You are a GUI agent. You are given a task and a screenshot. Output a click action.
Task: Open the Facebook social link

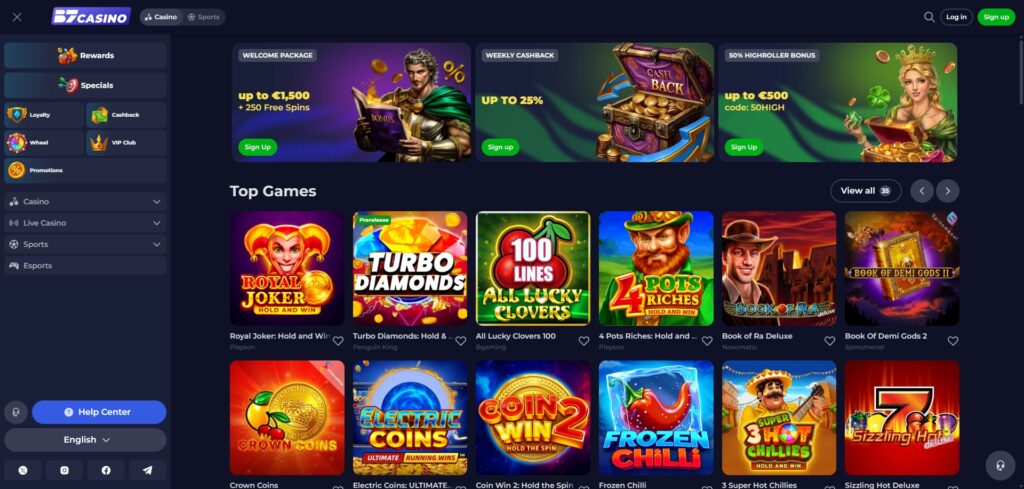(106, 470)
